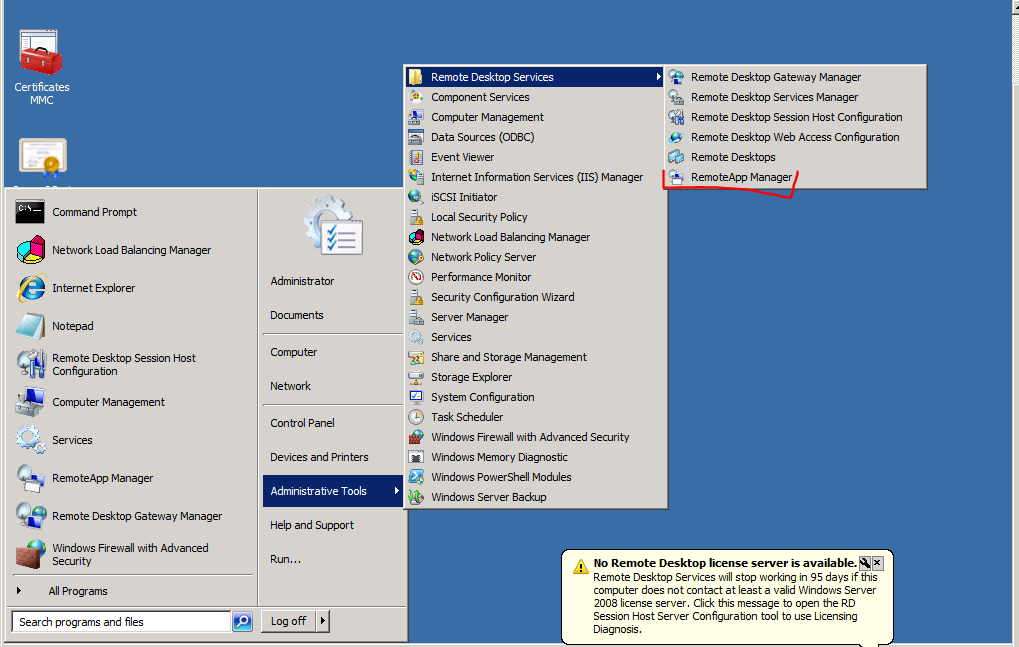Open Storage Explorer entry
The width and height of the screenshot is (1019, 647).
(x=471, y=377)
